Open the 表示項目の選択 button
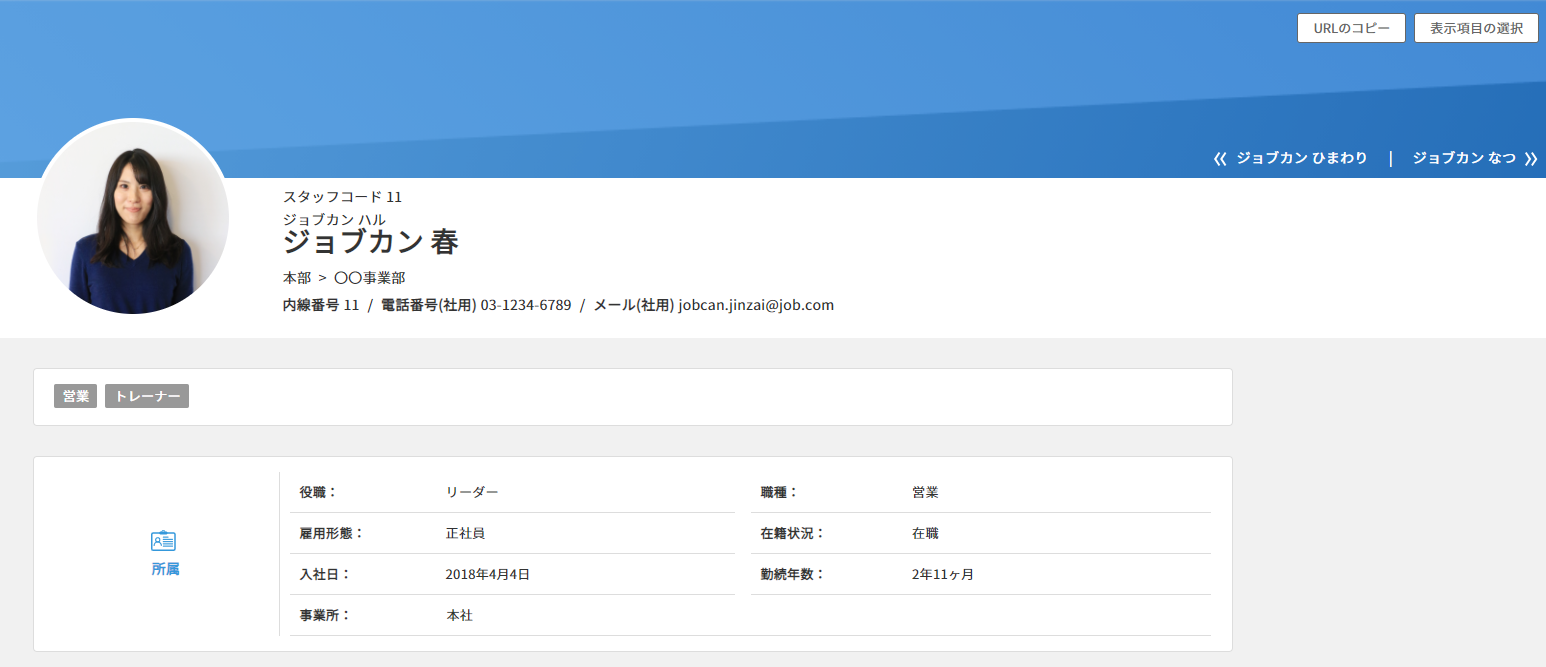1546x667 pixels. click(x=1476, y=28)
